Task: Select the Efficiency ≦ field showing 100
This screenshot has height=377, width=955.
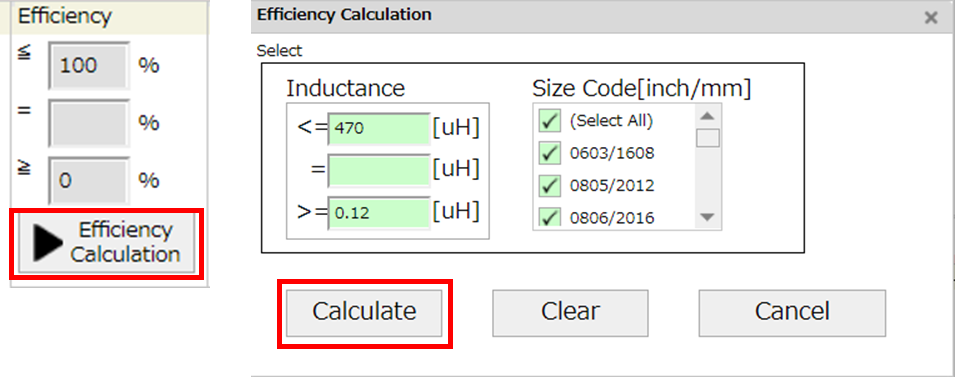Action: coord(89,65)
